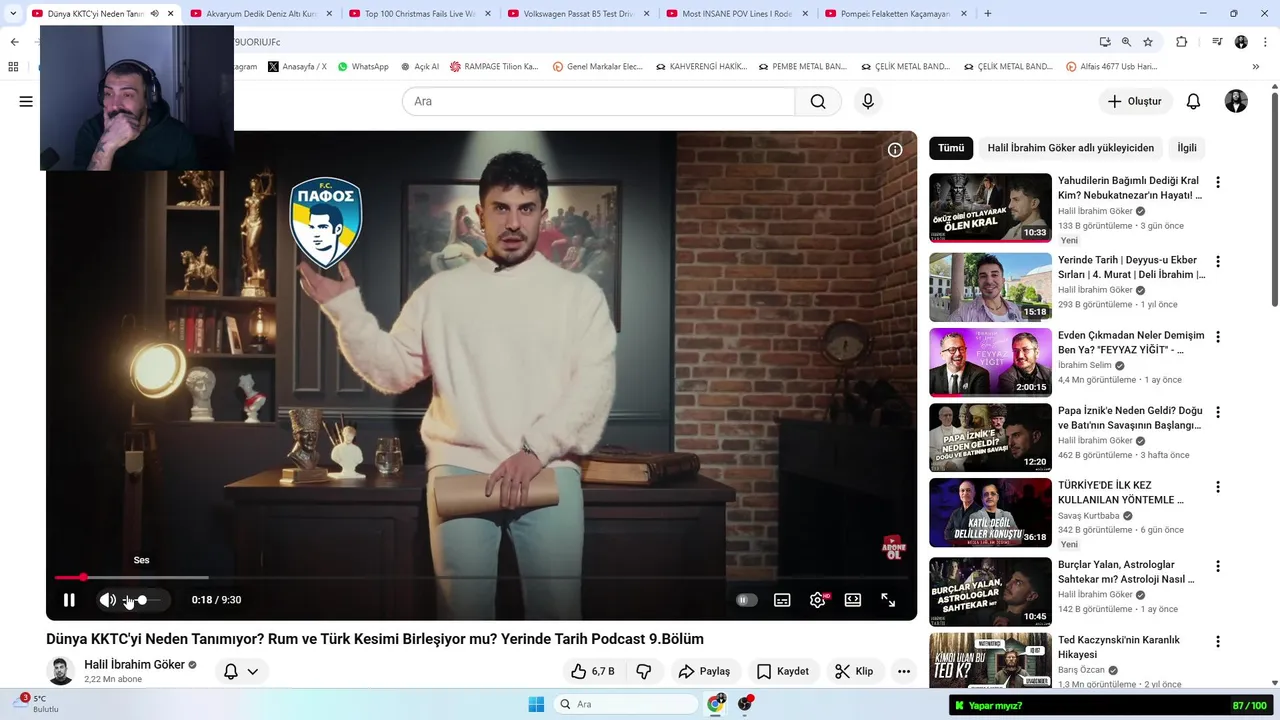This screenshot has height=720, width=1280.
Task: Open Açık AI bookmark
Action: click(x=419, y=67)
